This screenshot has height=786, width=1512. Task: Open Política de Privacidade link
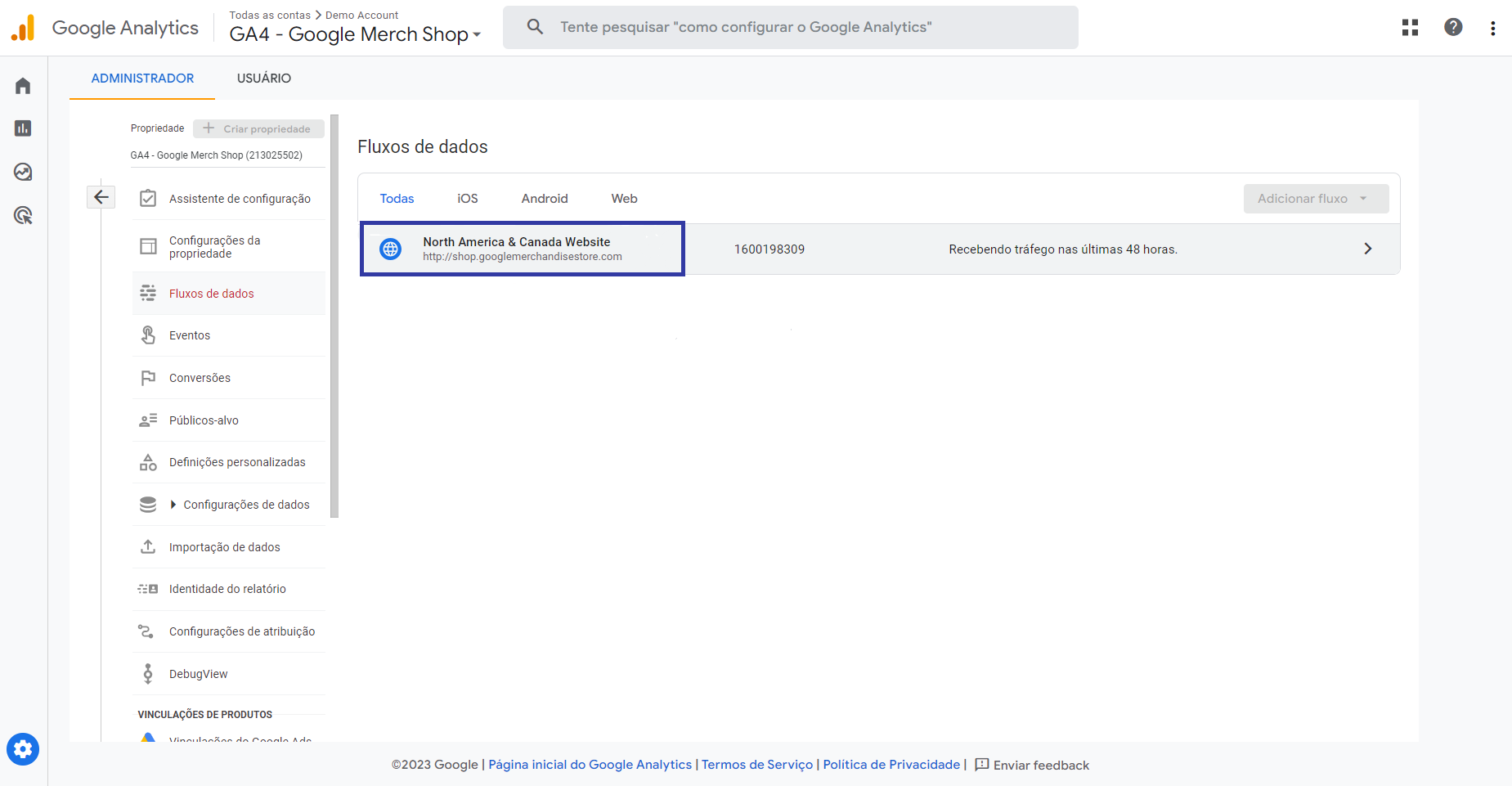pyautogui.click(x=891, y=765)
